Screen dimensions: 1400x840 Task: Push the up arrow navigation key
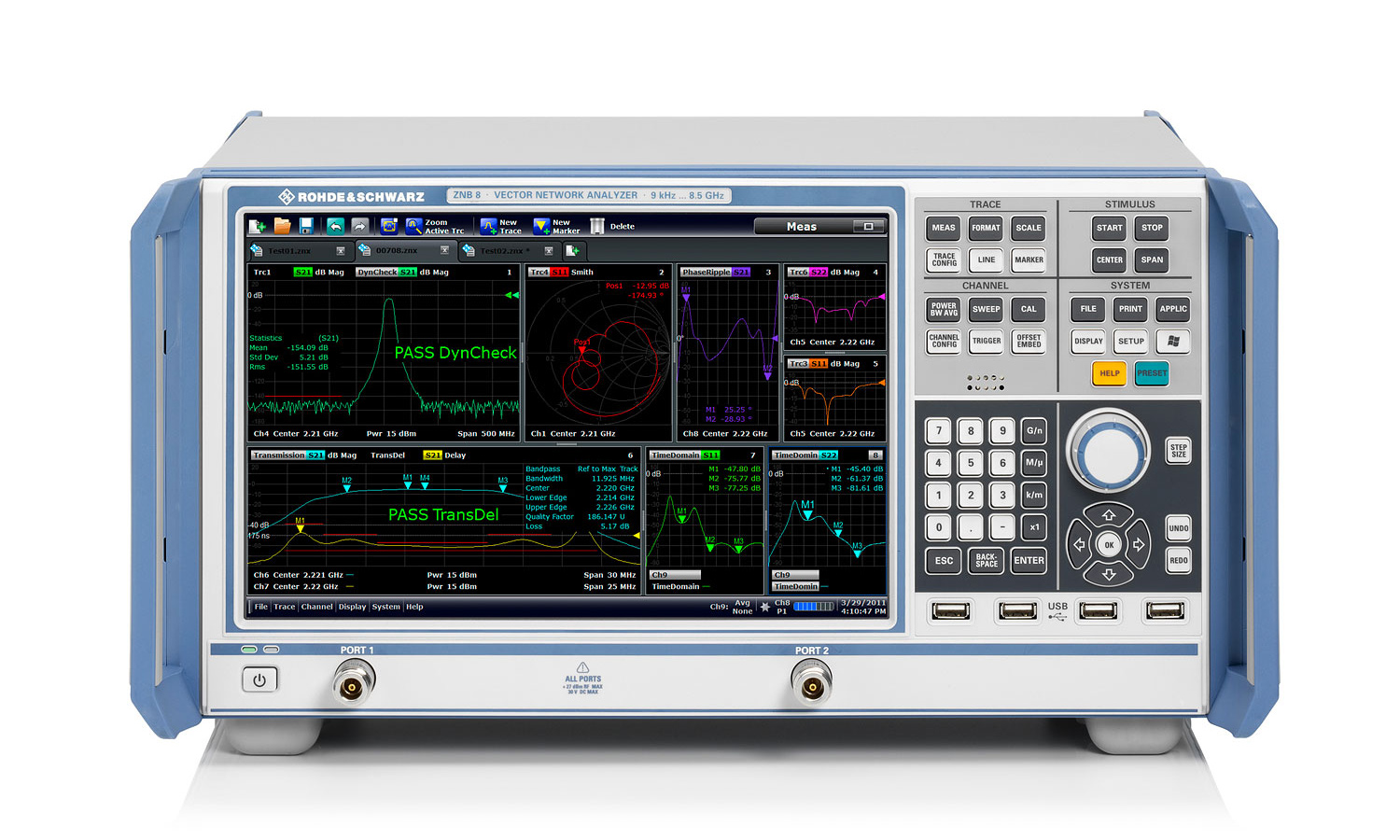click(1109, 514)
